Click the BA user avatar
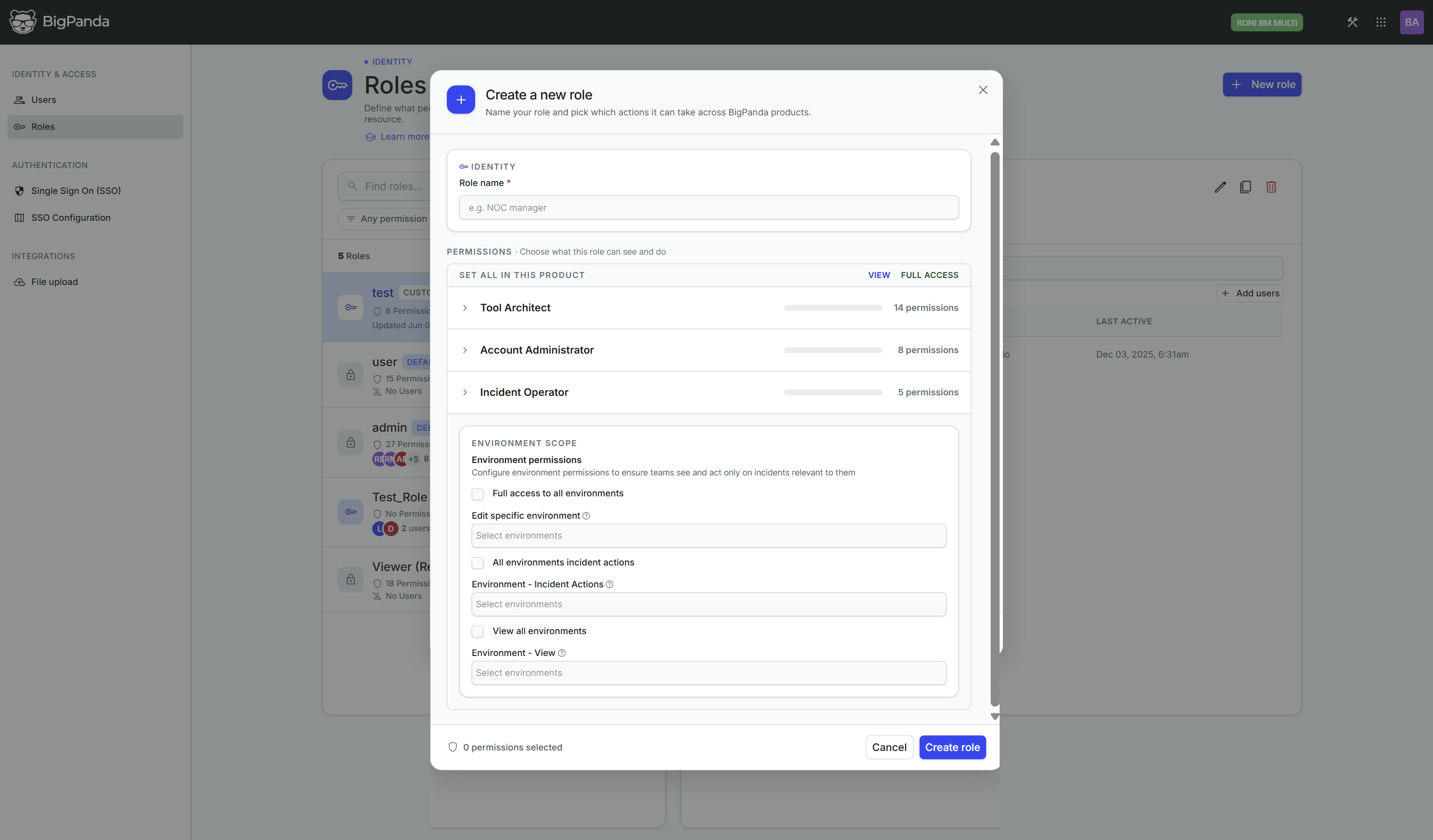This screenshot has width=1433, height=840. pos(1412,22)
